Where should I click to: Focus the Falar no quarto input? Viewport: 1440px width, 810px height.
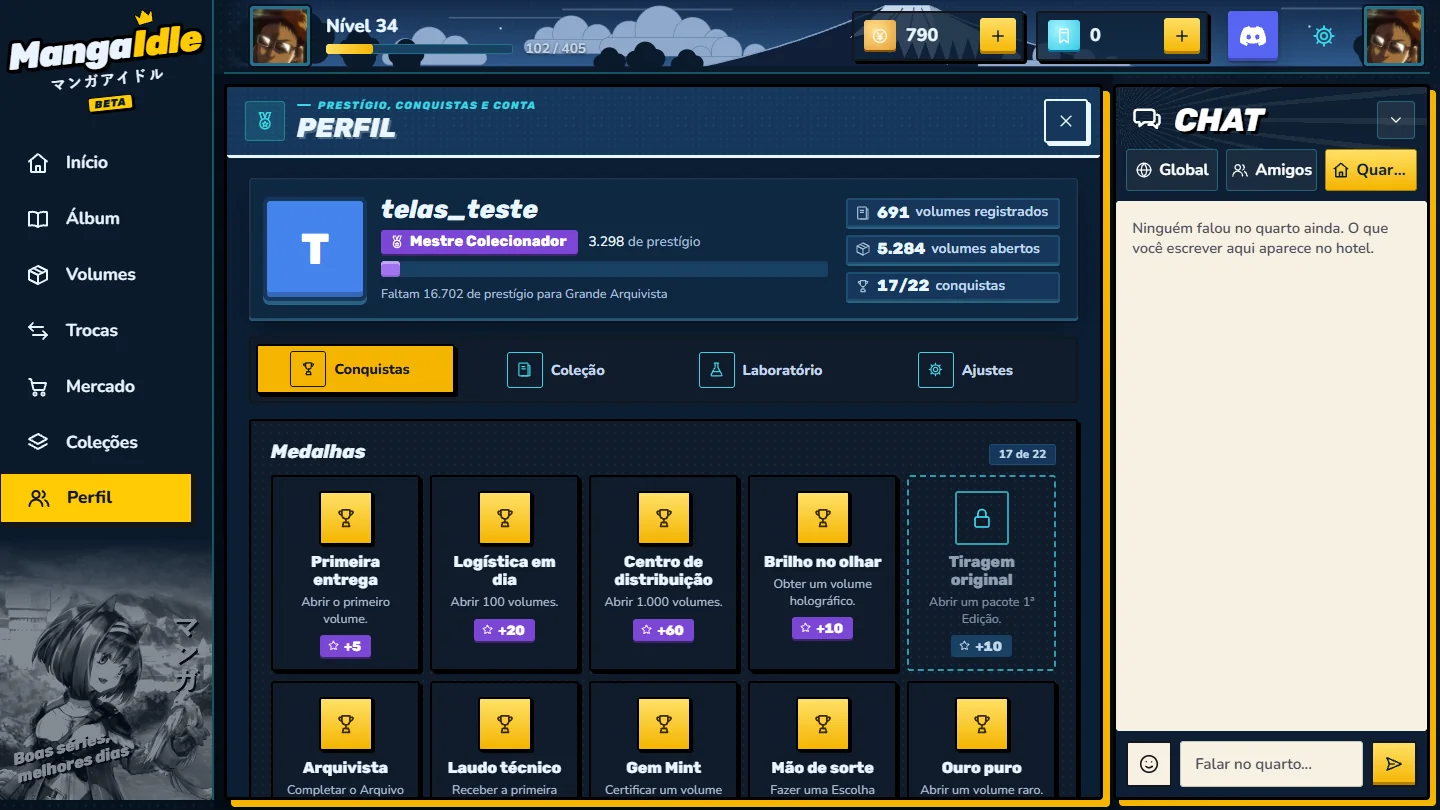pos(1271,764)
